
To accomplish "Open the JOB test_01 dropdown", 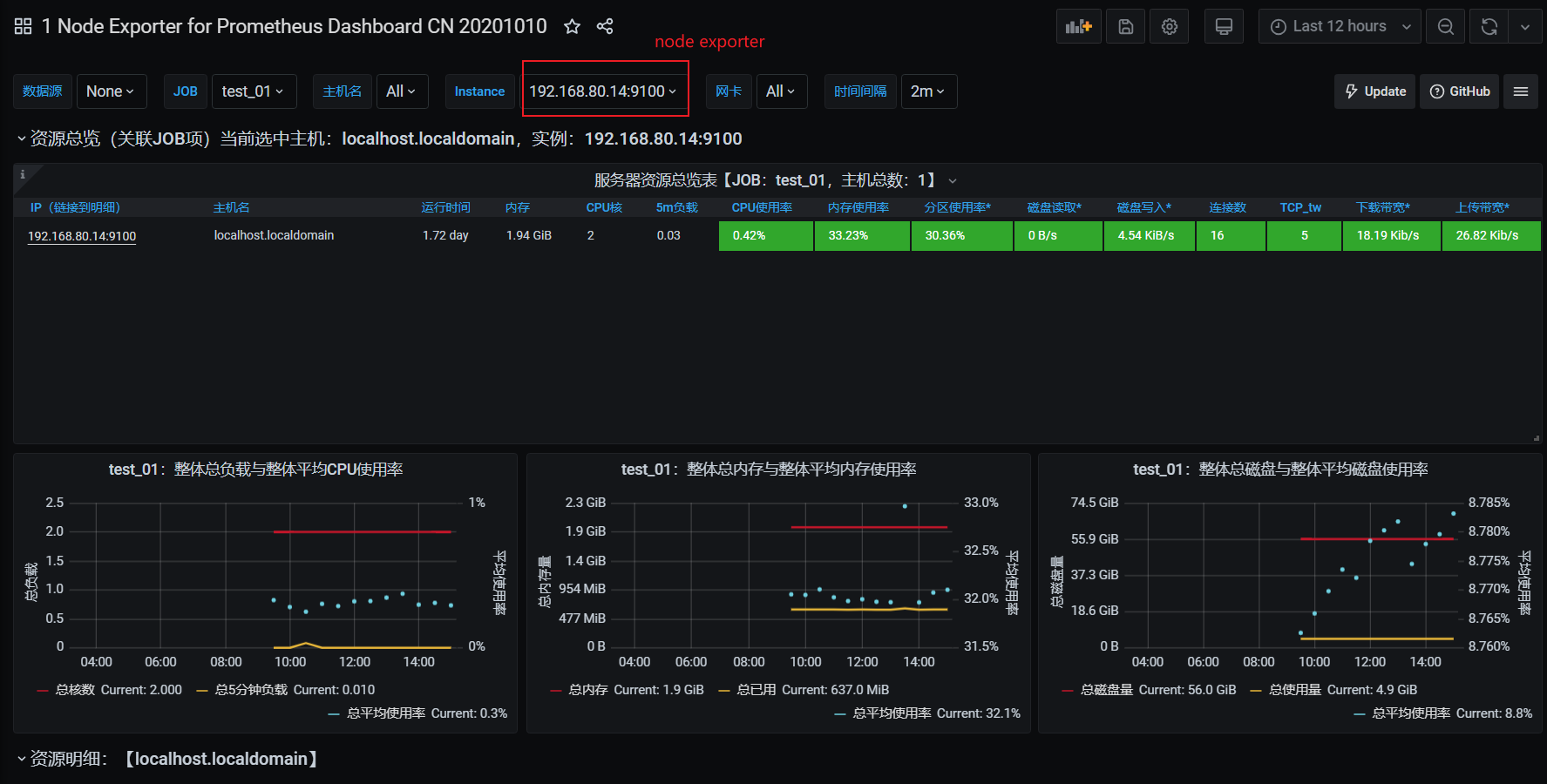I will click(254, 91).
